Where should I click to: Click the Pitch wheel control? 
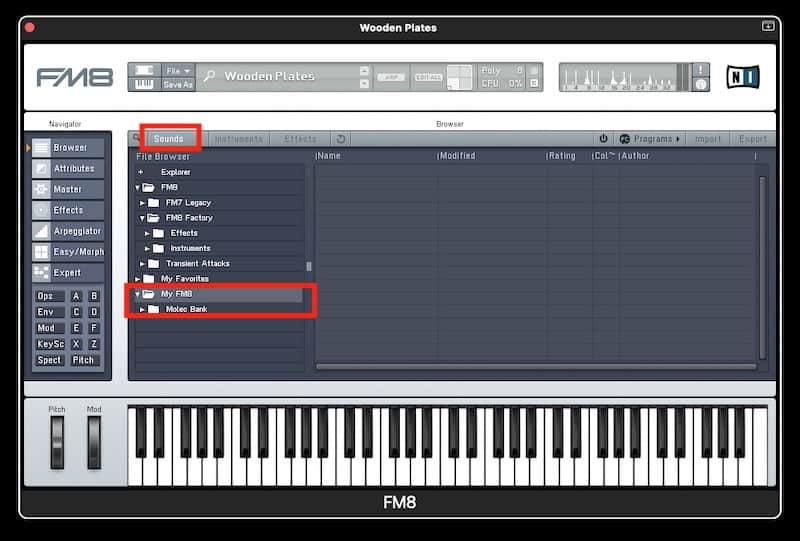click(57, 442)
